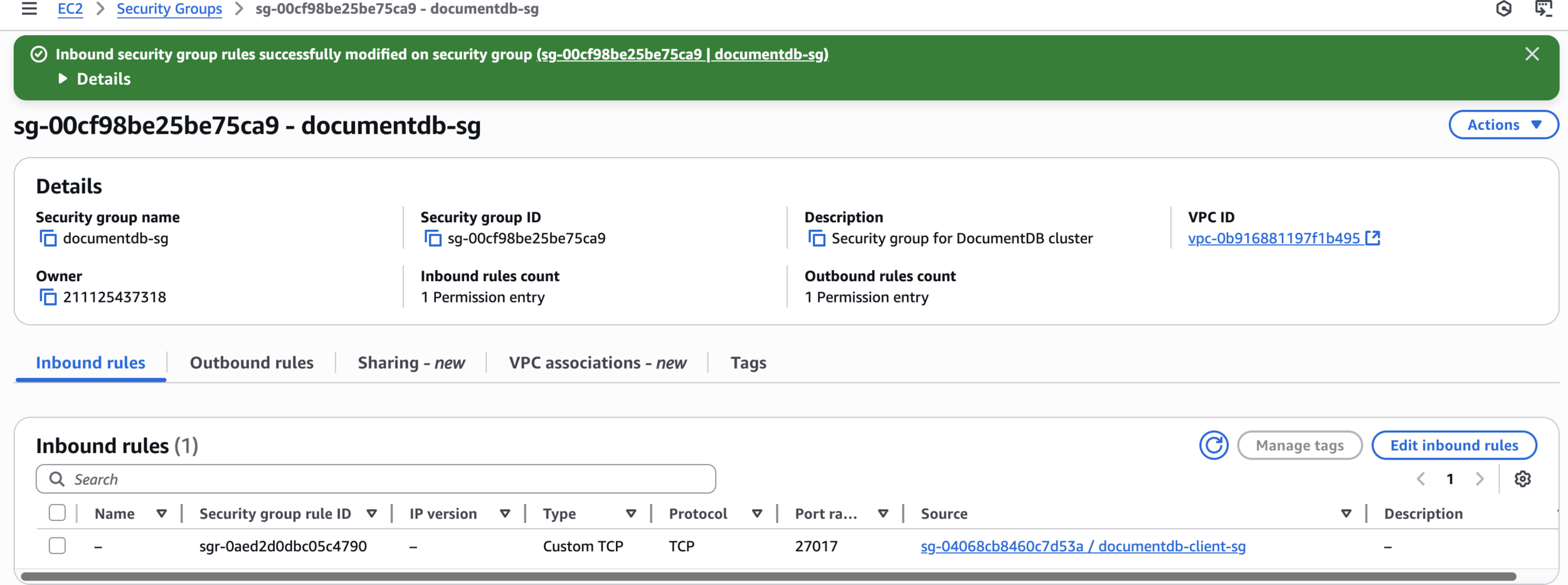Copy the security group name documentdb-sg
Screen dimensions: 1568x585
(x=48, y=239)
